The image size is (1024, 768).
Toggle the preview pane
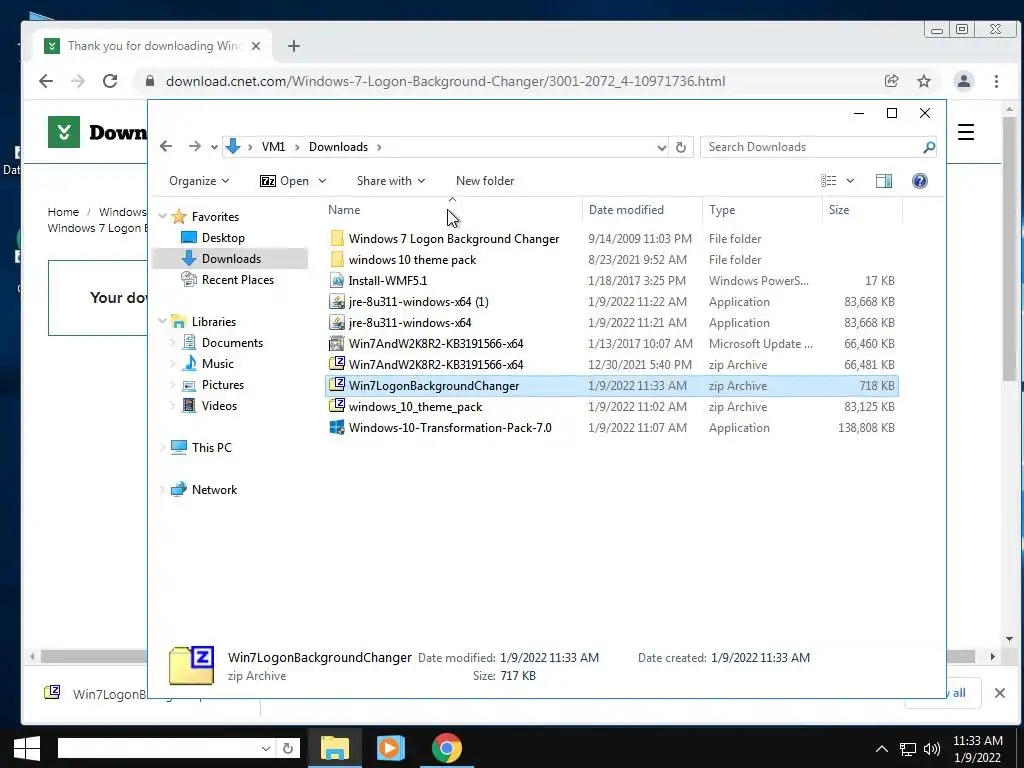(x=884, y=181)
